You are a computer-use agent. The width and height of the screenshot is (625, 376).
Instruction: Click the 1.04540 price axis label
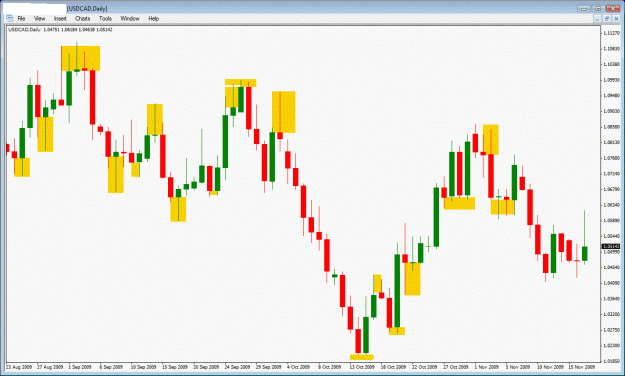click(x=612, y=268)
